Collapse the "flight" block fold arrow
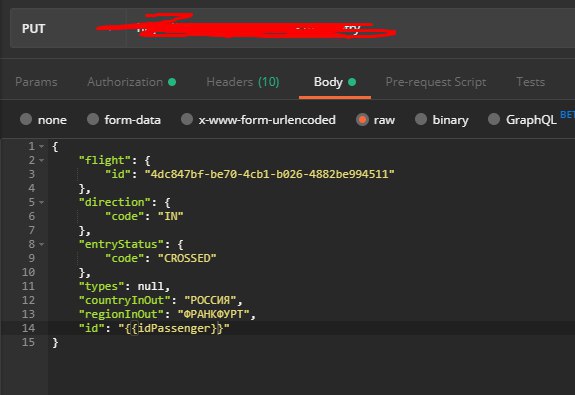Image resolution: width=575 pixels, height=395 pixels. [41, 161]
